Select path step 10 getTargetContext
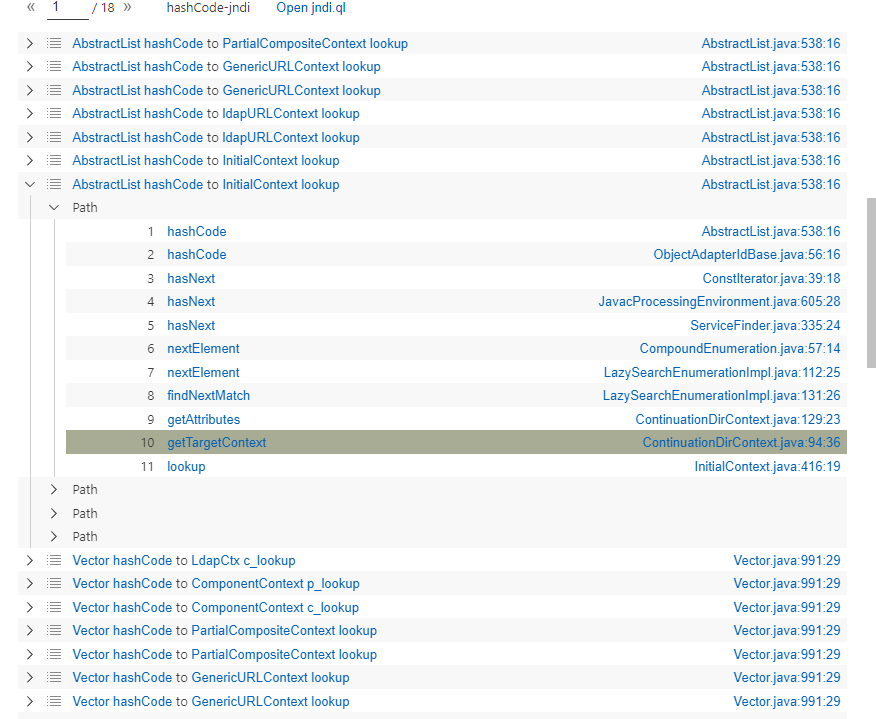 (x=216, y=443)
